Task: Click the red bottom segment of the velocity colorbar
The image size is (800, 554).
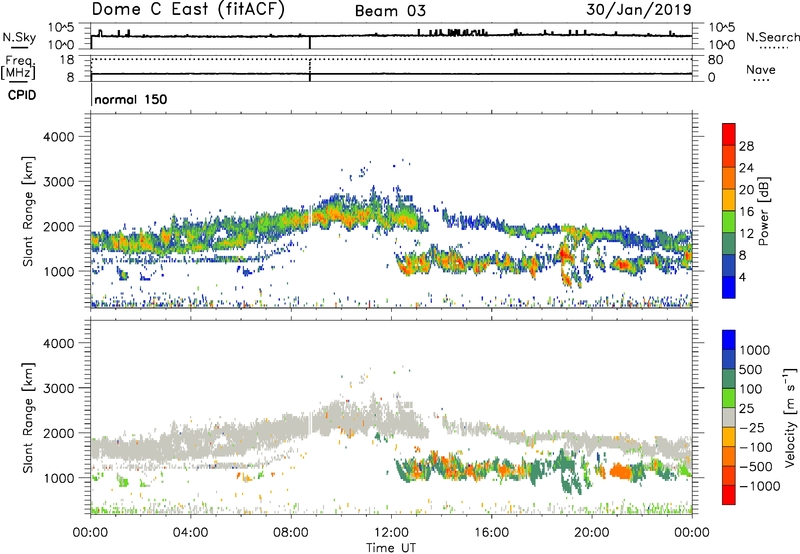Action: [x=729, y=495]
